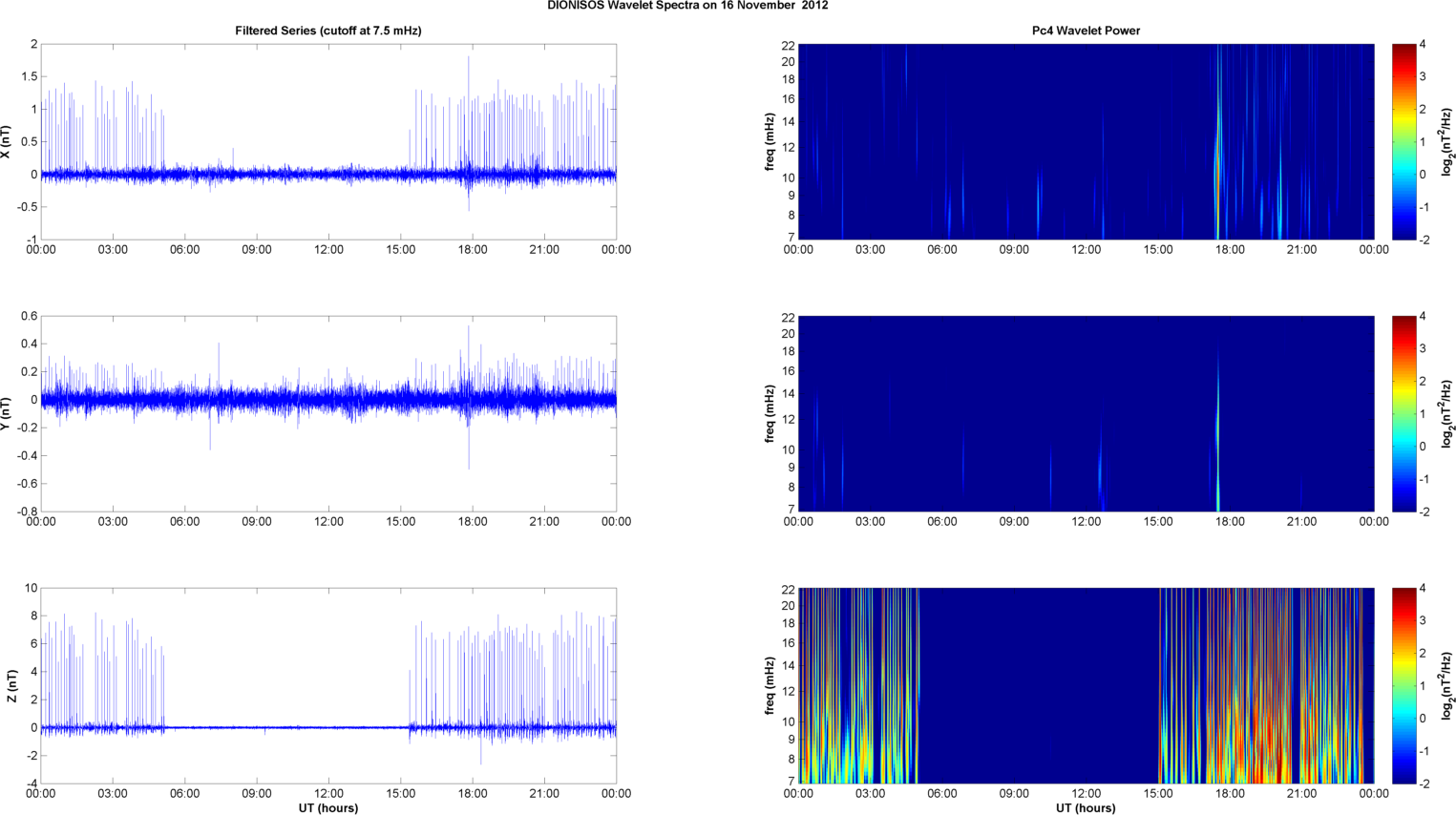This screenshot has width=1456, height=815.
Task: Click the Z component wavelet power spectrogram
Action: point(1086,685)
